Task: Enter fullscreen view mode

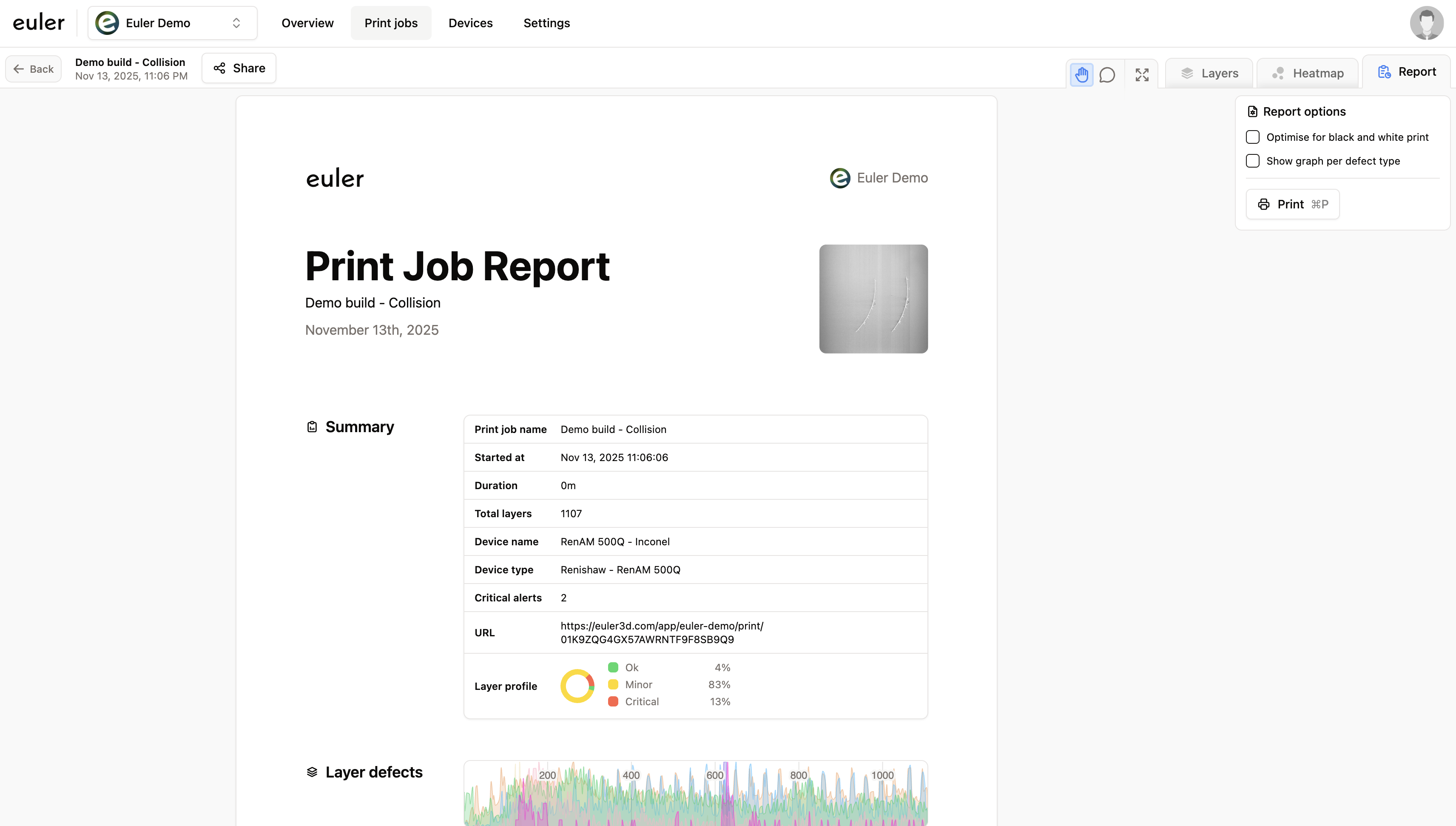Action: 1142,74
